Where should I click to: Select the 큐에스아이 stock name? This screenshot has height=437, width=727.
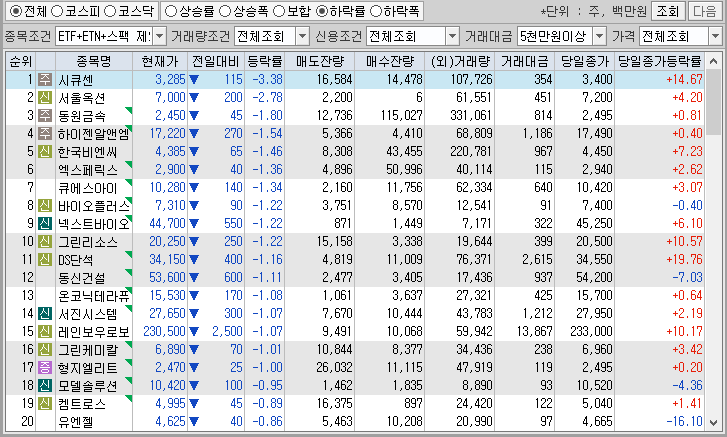(88, 188)
